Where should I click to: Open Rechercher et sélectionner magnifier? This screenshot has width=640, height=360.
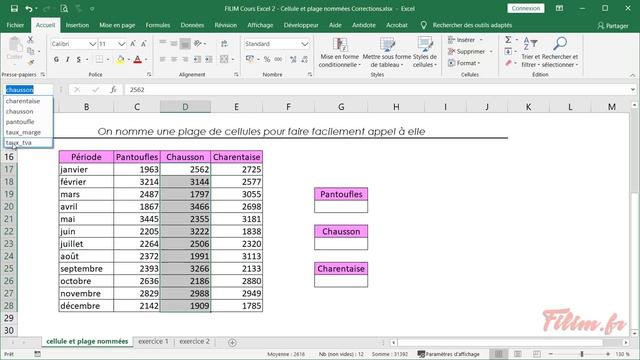560,52
